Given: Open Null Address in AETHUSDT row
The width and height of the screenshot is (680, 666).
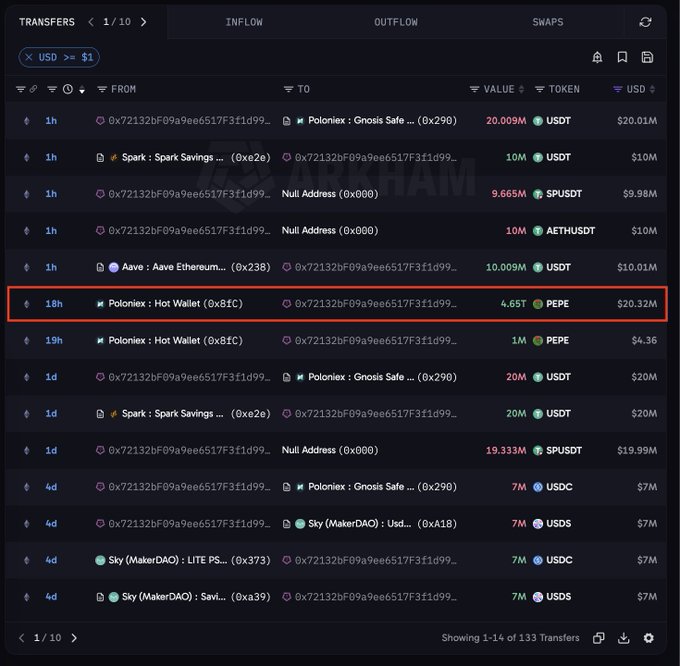Looking at the screenshot, I should point(330,231).
